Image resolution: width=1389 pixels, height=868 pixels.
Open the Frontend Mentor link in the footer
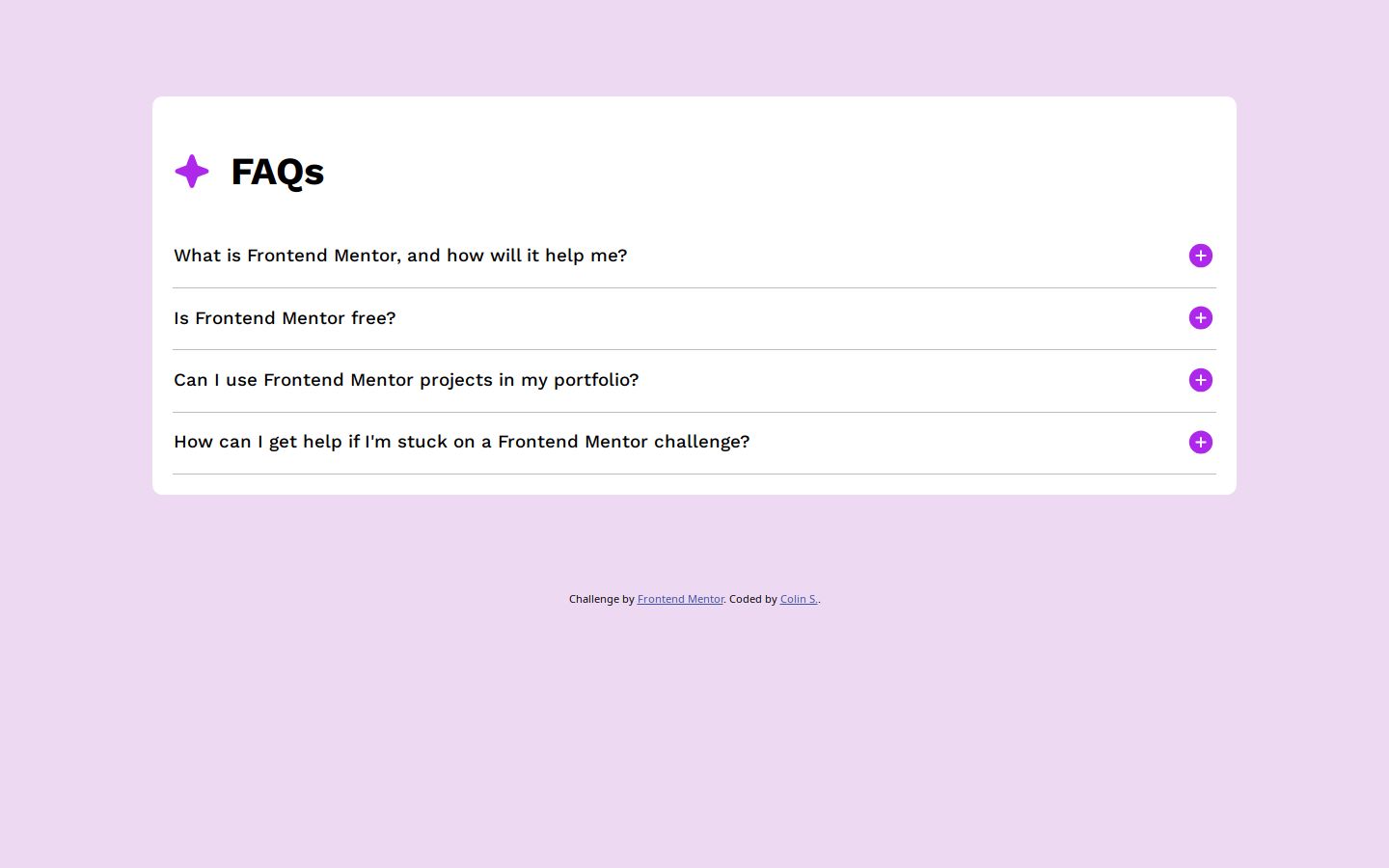tap(680, 599)
